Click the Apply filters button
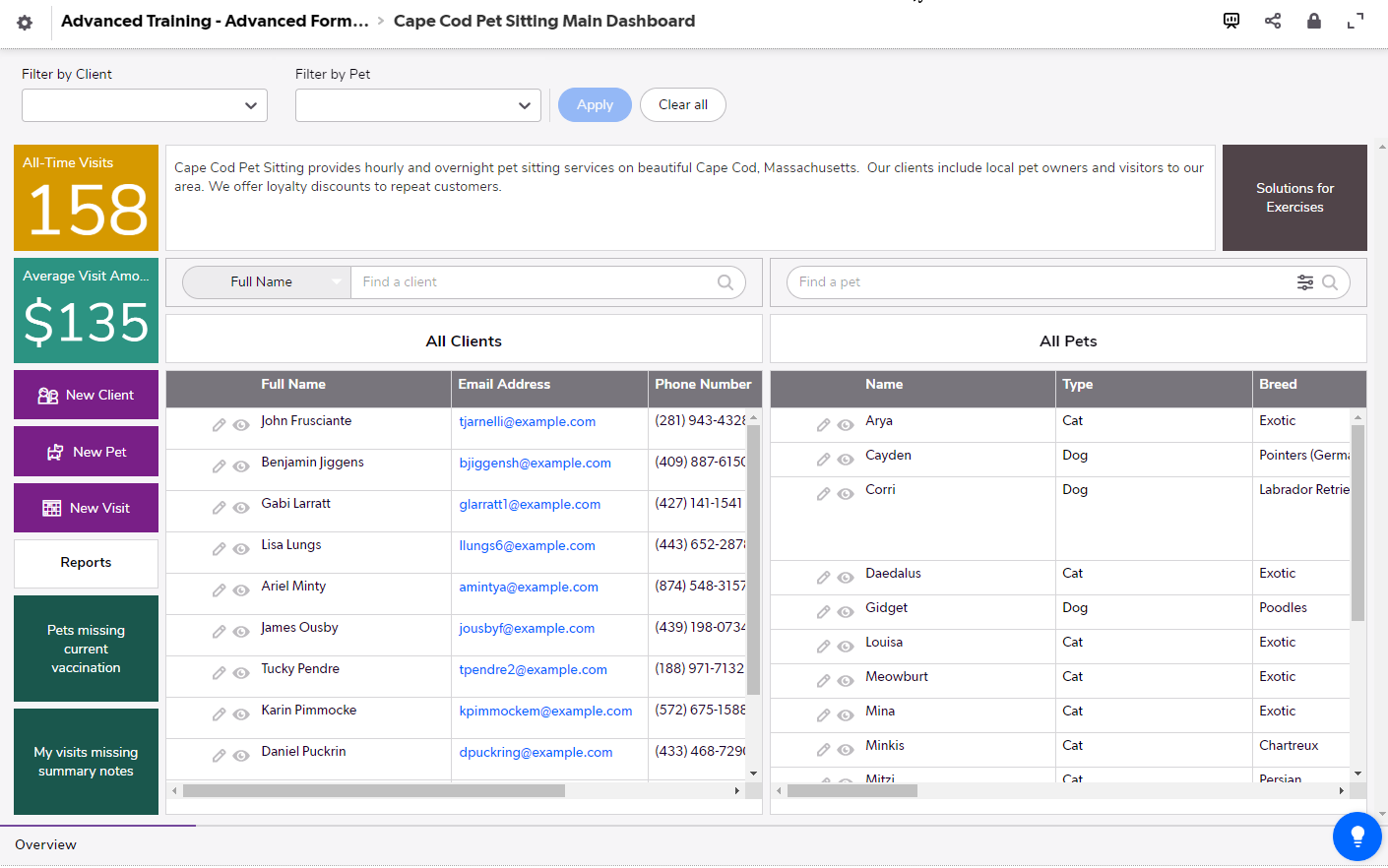 [x=595, y=105]
